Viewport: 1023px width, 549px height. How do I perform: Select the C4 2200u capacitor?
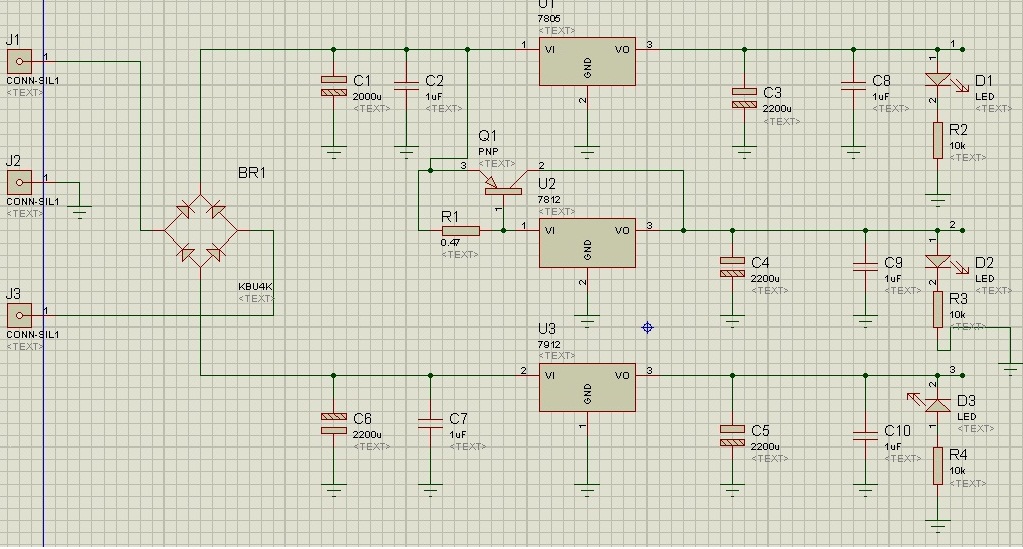tap(733, 266)
